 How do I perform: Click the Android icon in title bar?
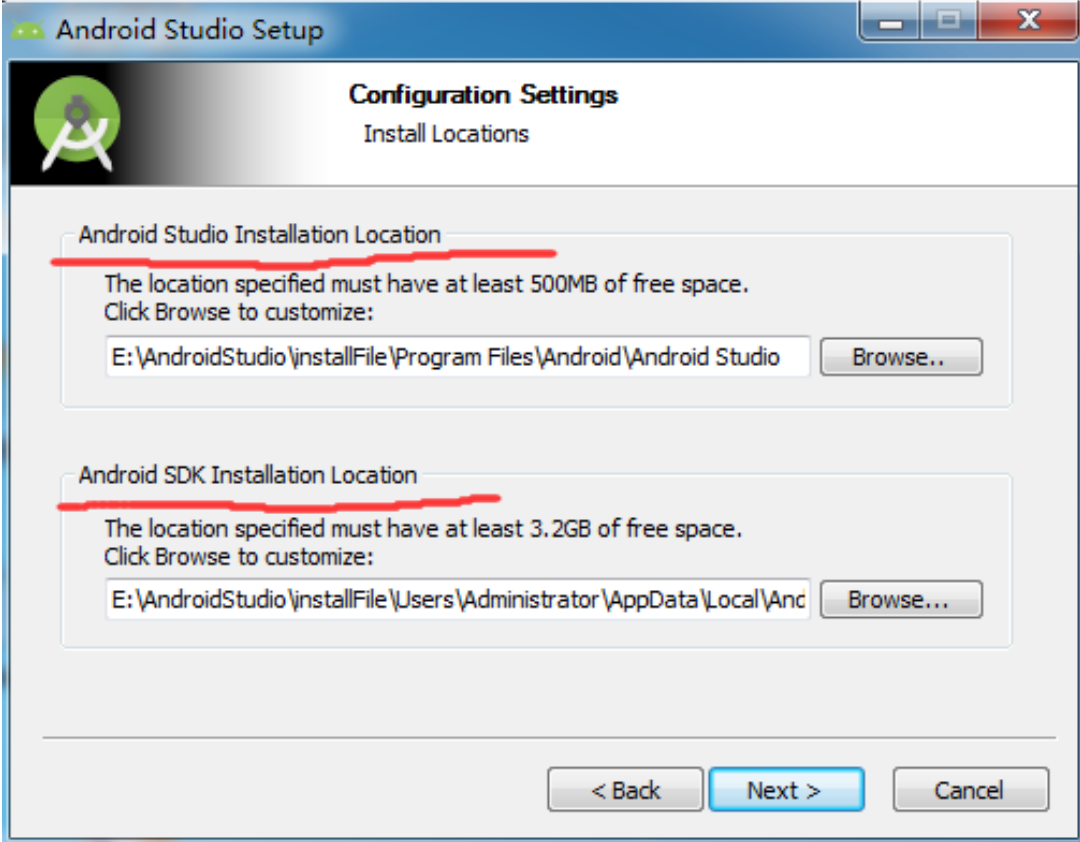[x=28, y=30]
